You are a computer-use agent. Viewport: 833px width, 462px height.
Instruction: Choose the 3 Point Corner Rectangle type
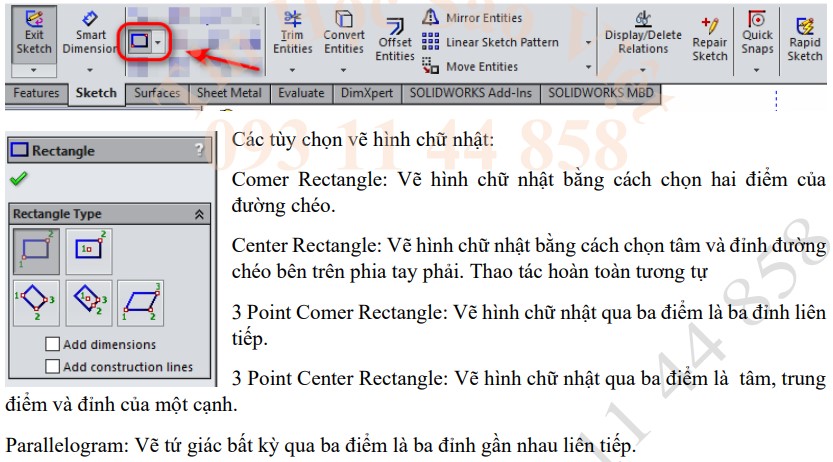[x=36, y=303]
